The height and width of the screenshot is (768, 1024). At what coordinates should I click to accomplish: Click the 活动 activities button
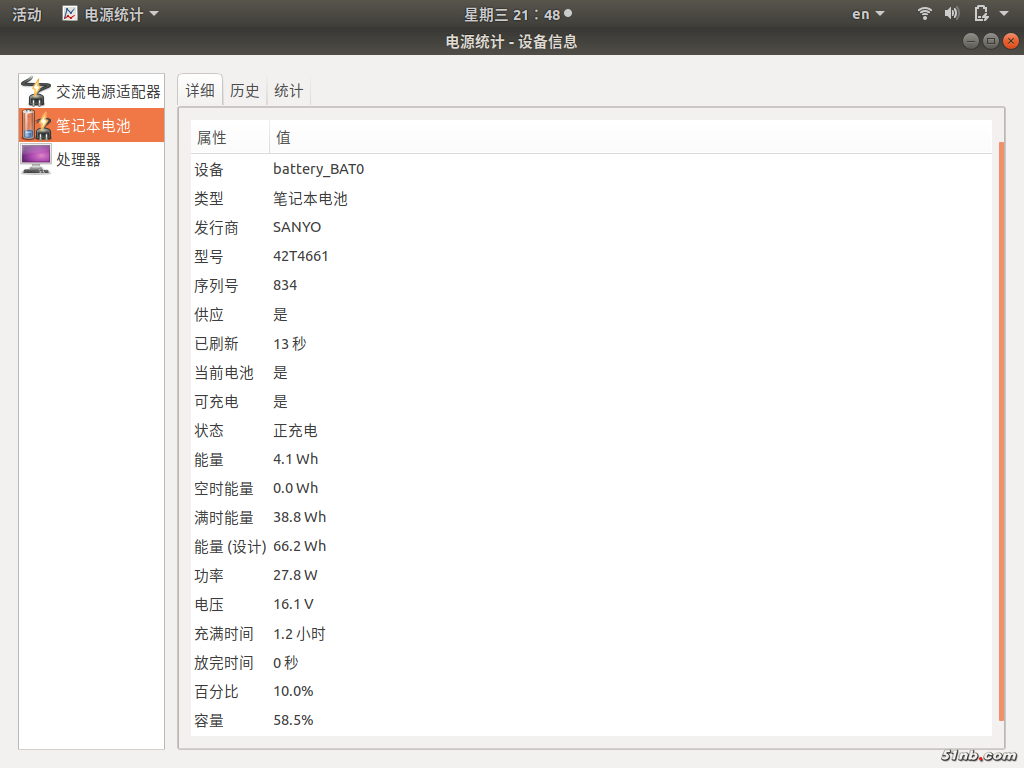click(x=27, y=14)
